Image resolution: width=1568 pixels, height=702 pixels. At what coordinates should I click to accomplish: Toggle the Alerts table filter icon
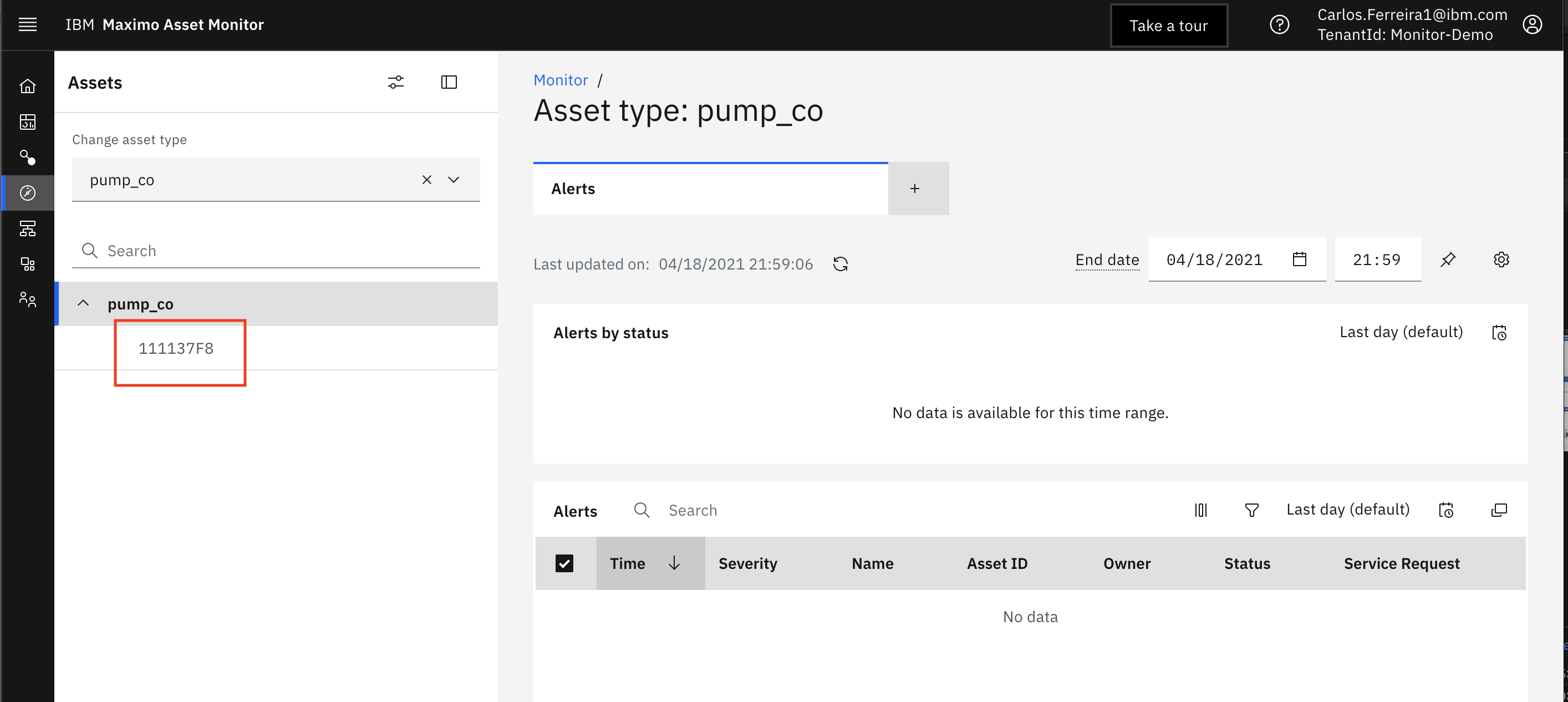coord(1251,510)
